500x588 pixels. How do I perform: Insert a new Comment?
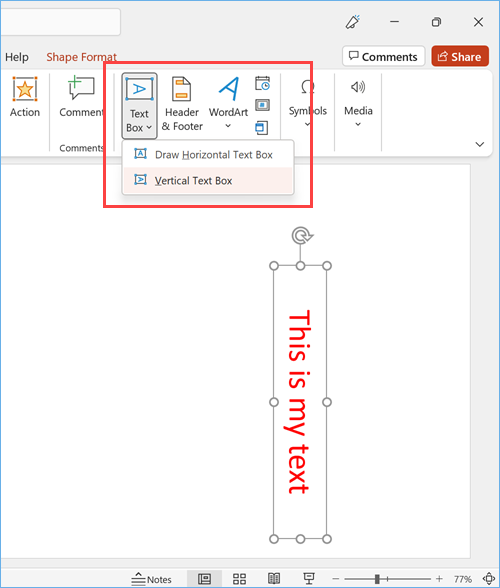pos(81,97)
